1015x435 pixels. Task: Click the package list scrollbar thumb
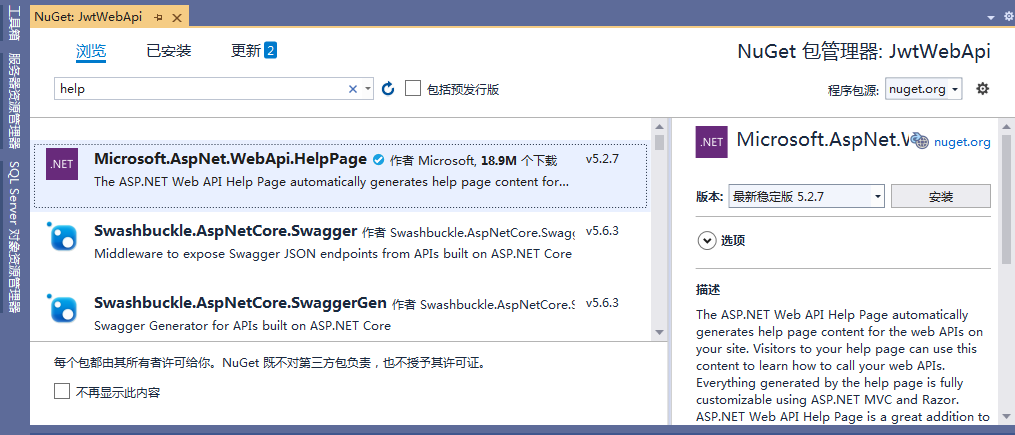(659, 142)
